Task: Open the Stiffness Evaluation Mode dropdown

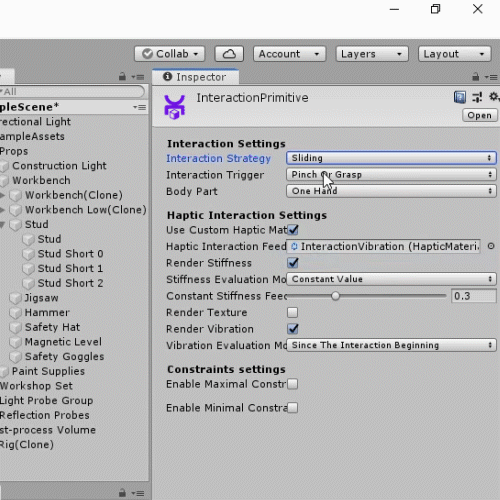Action: pos(391,279)
